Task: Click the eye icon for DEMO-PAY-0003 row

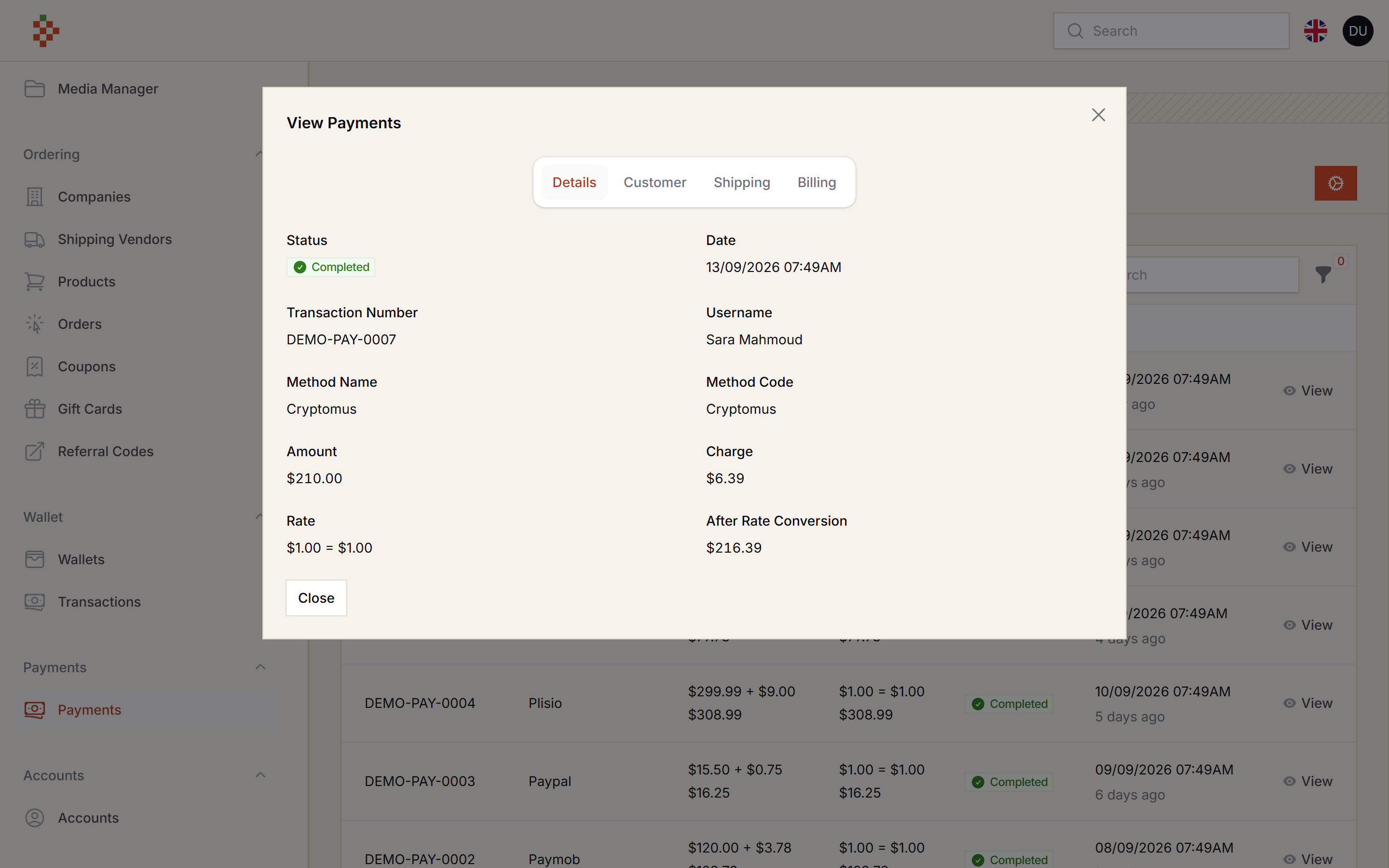Action: tap(1289, 781)
